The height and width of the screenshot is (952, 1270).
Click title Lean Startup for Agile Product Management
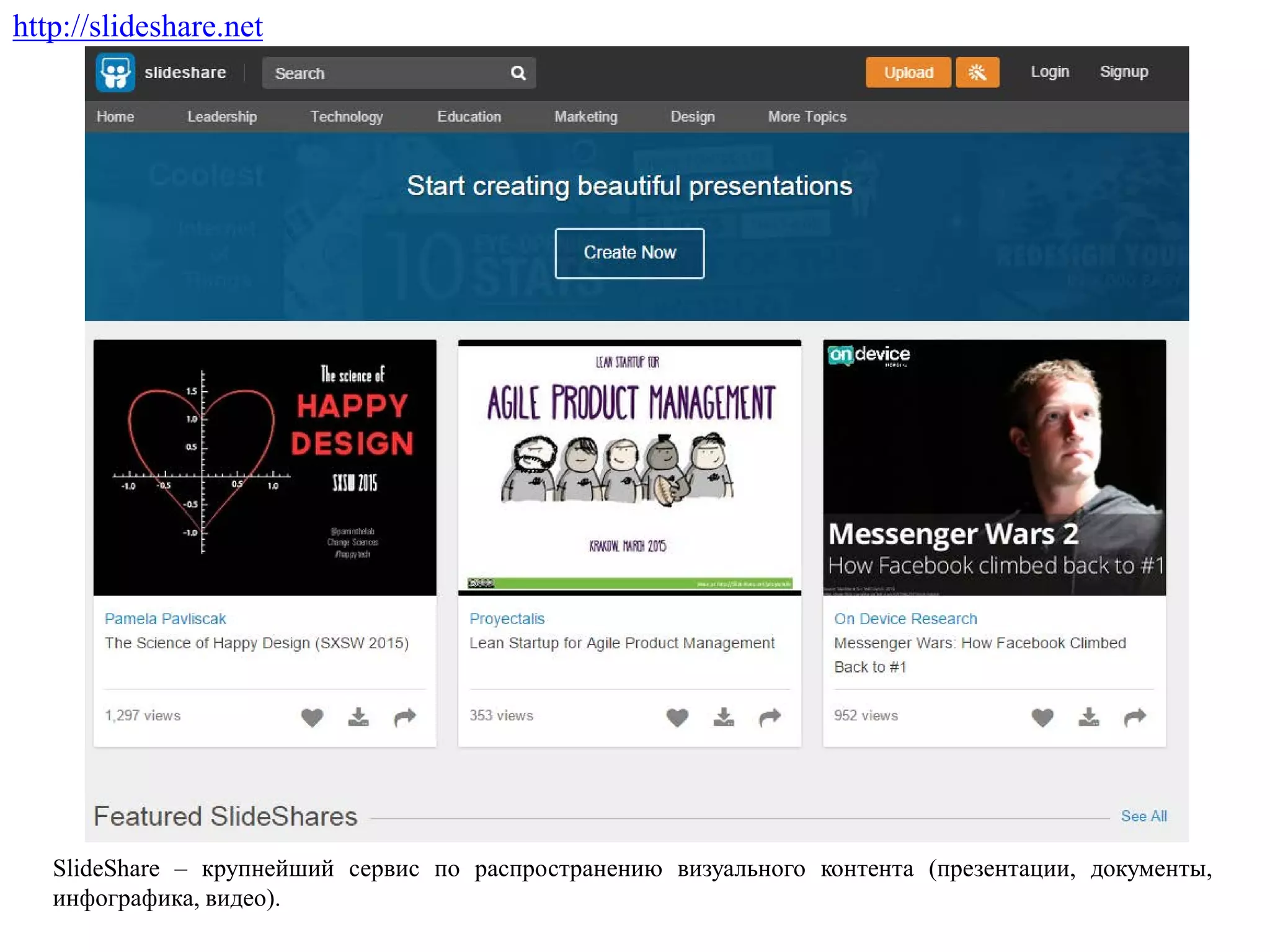[x=622, y=643]
